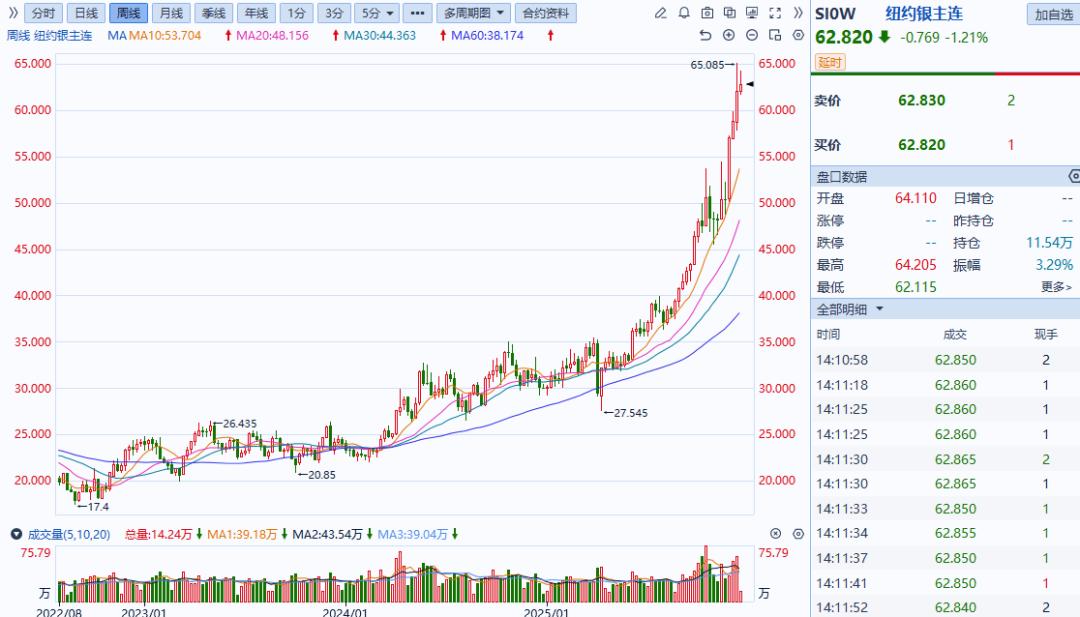Toggle fullscreen chart view icon
This screenshot has height=617, width=1080.
coord(775,13)
